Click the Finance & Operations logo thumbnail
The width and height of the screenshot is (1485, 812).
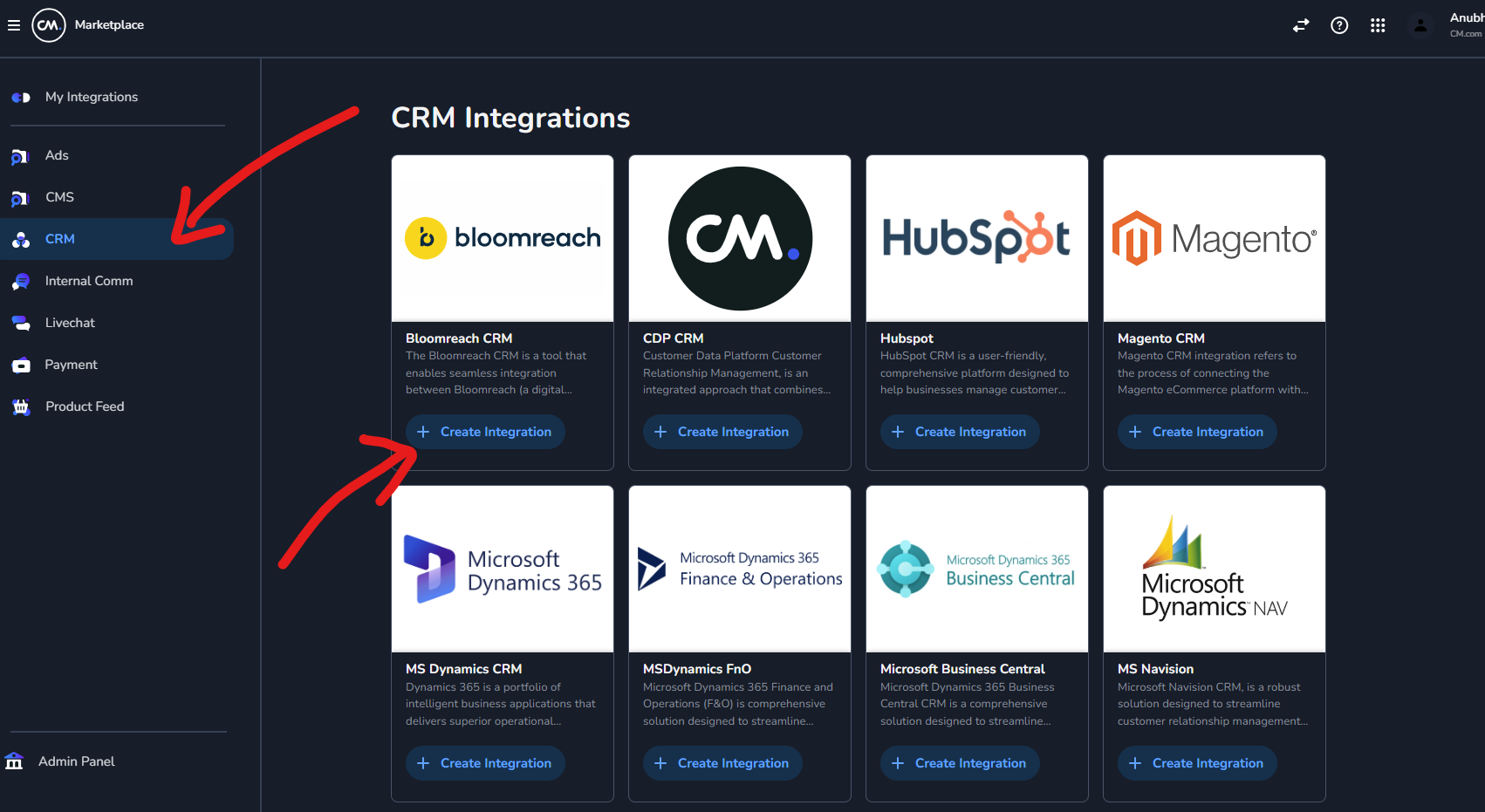click(x=740, y=569)
